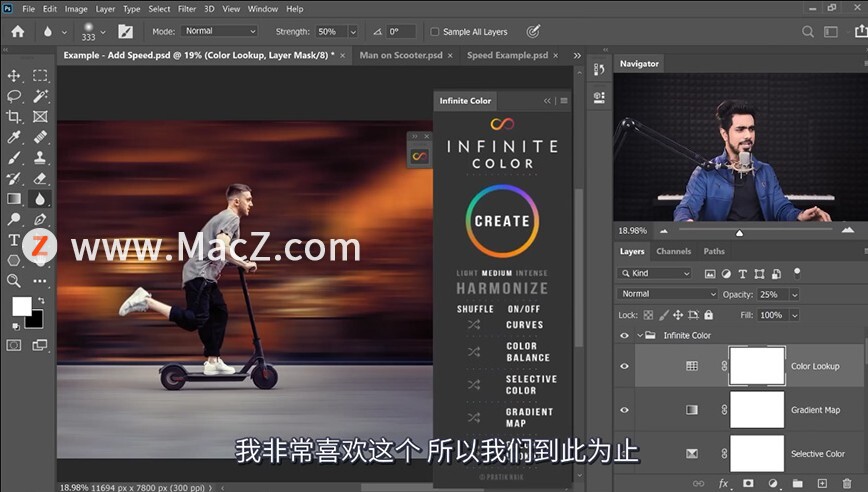Open the Edit Toolbar three-dots menu
This screenshot has height=492, width=868.
pyautogui.click(x=40, y=281)
